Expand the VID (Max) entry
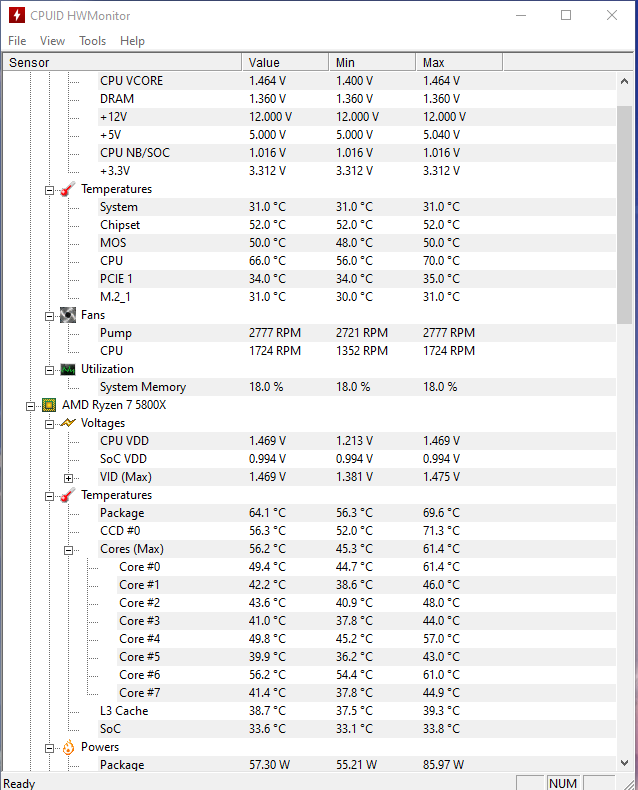The width and height of the screenshot is (638, 790). point(69,478)
